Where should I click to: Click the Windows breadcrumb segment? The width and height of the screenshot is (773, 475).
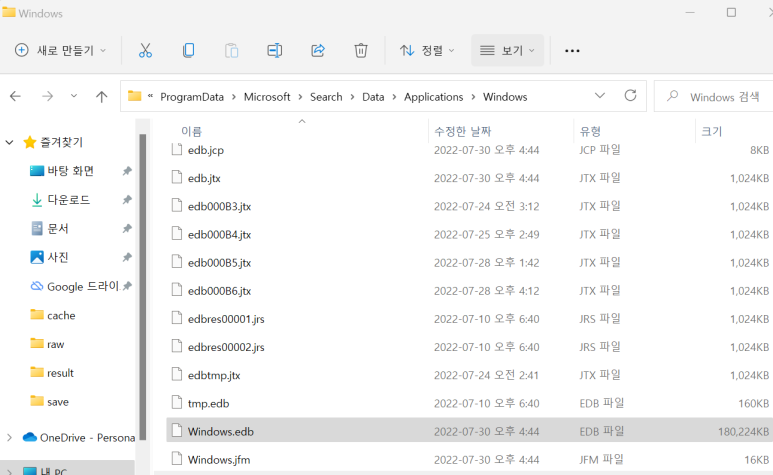(505, 97)
